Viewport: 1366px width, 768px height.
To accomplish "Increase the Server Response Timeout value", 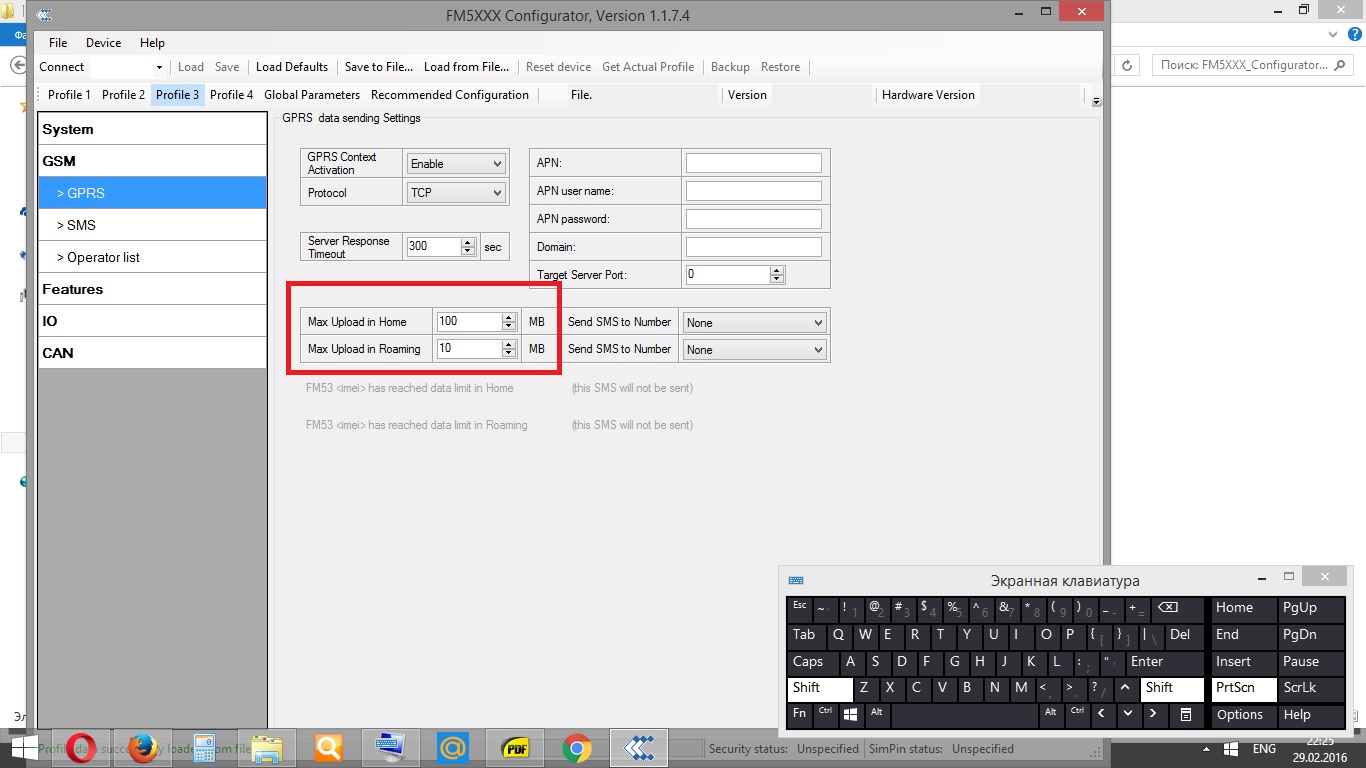I will point(468,242).
